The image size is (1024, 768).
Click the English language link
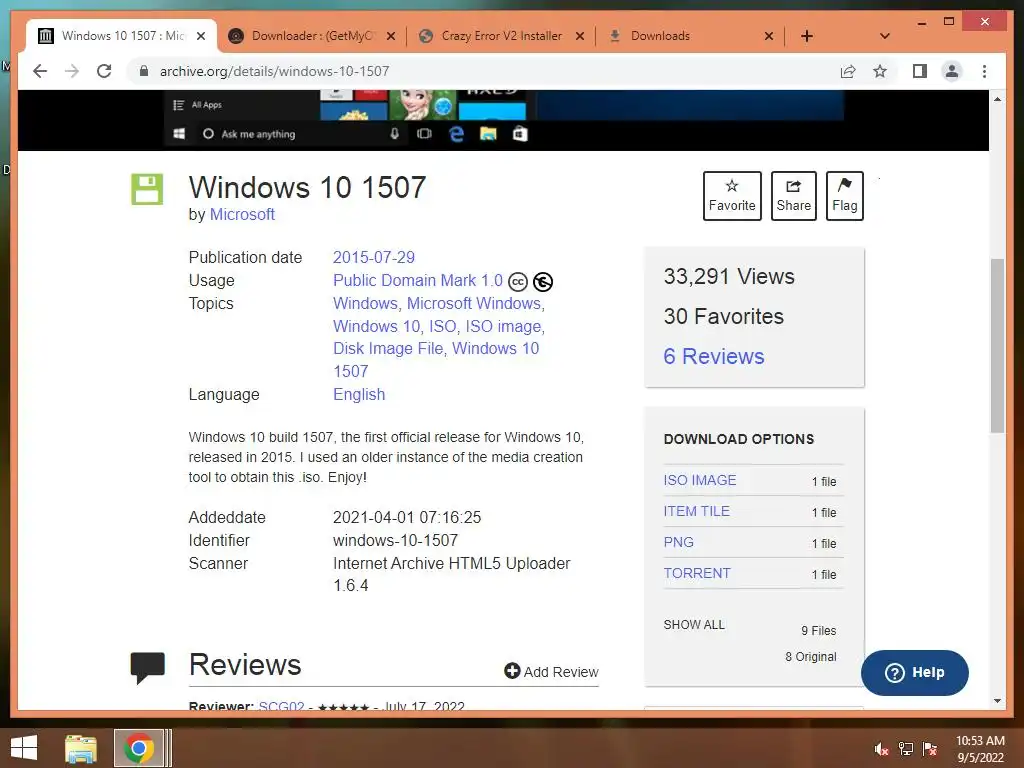[x=359, y=394]
